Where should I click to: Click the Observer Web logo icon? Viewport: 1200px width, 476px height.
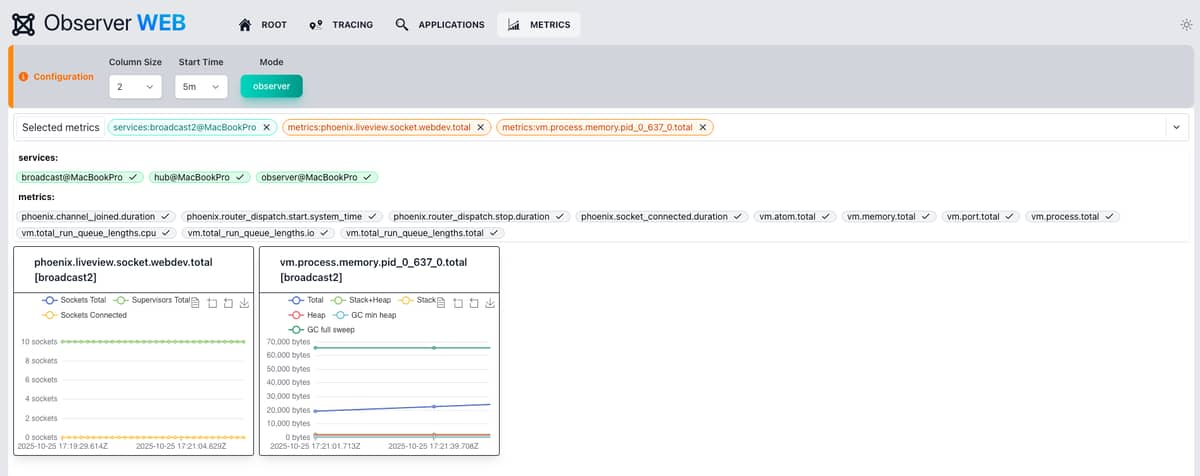coord(22,24)
